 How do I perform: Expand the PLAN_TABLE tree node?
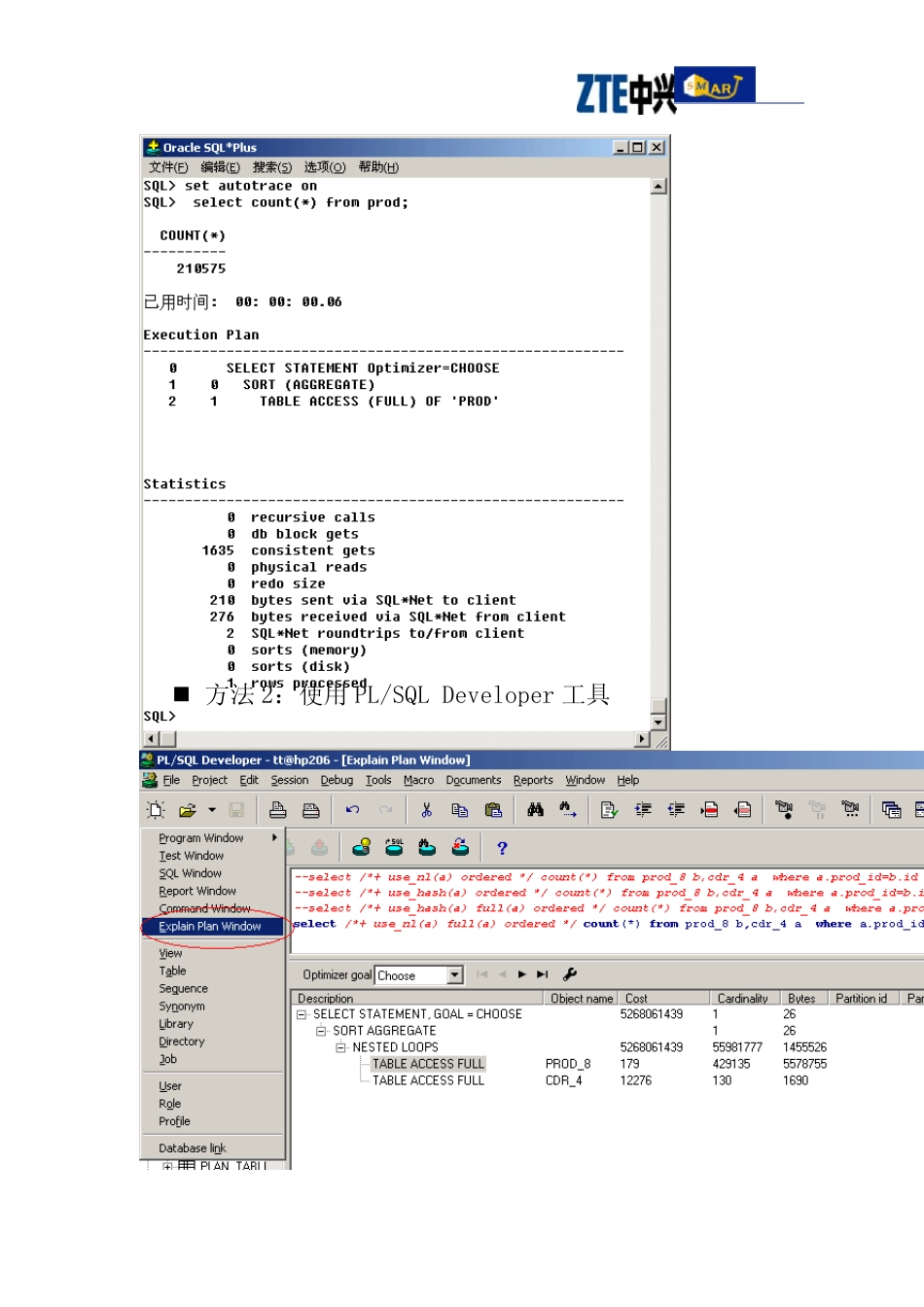coord(167,1165)
